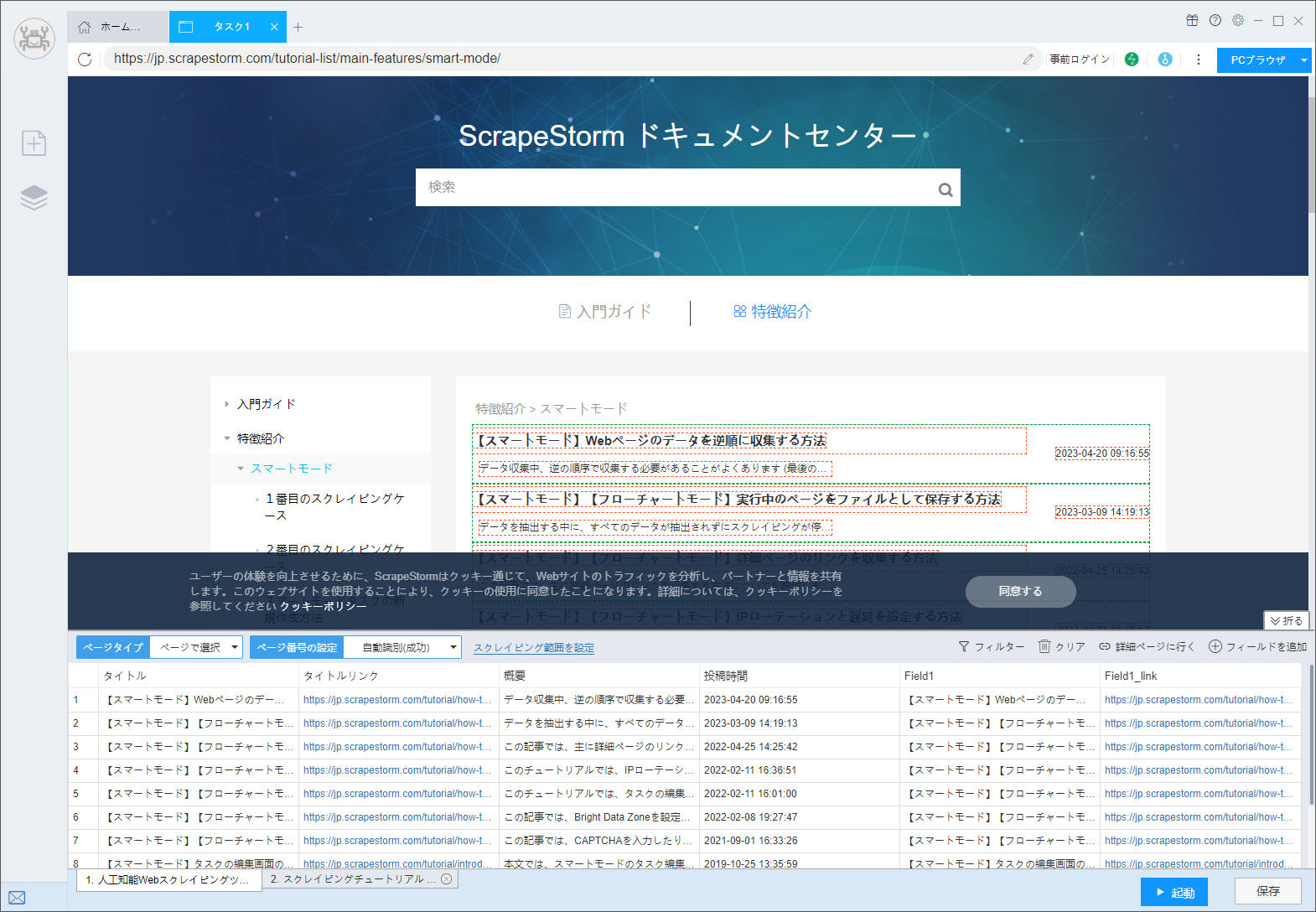Collapse the 特徴紹介 tree section
The height and width of the screenshot is (912, 1316).
[227, 438]
